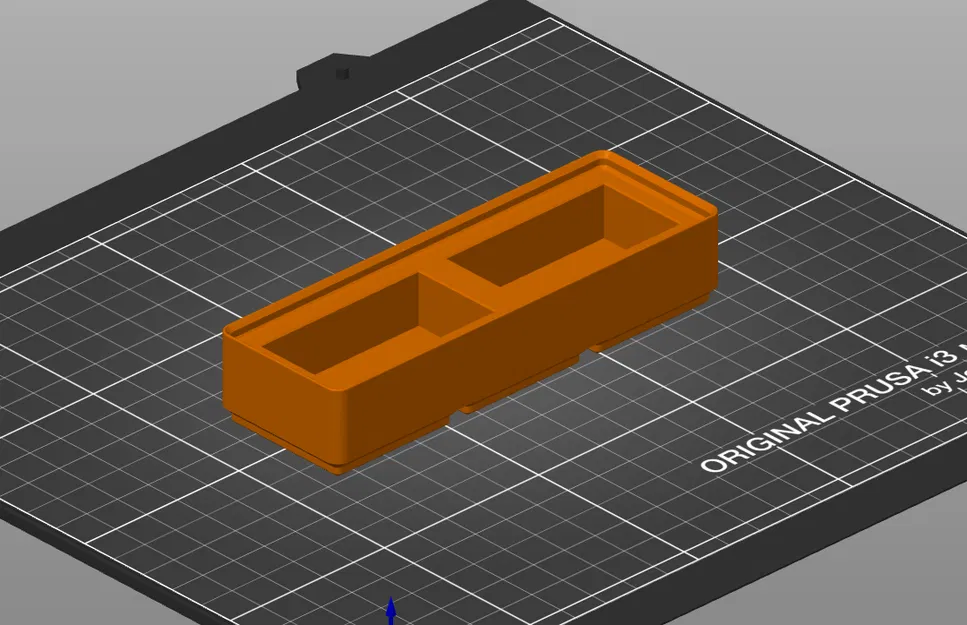Select the orange two-compartment box model
Image resolution: width=967 pixels, height=625 pixels.
coord(470,312)
